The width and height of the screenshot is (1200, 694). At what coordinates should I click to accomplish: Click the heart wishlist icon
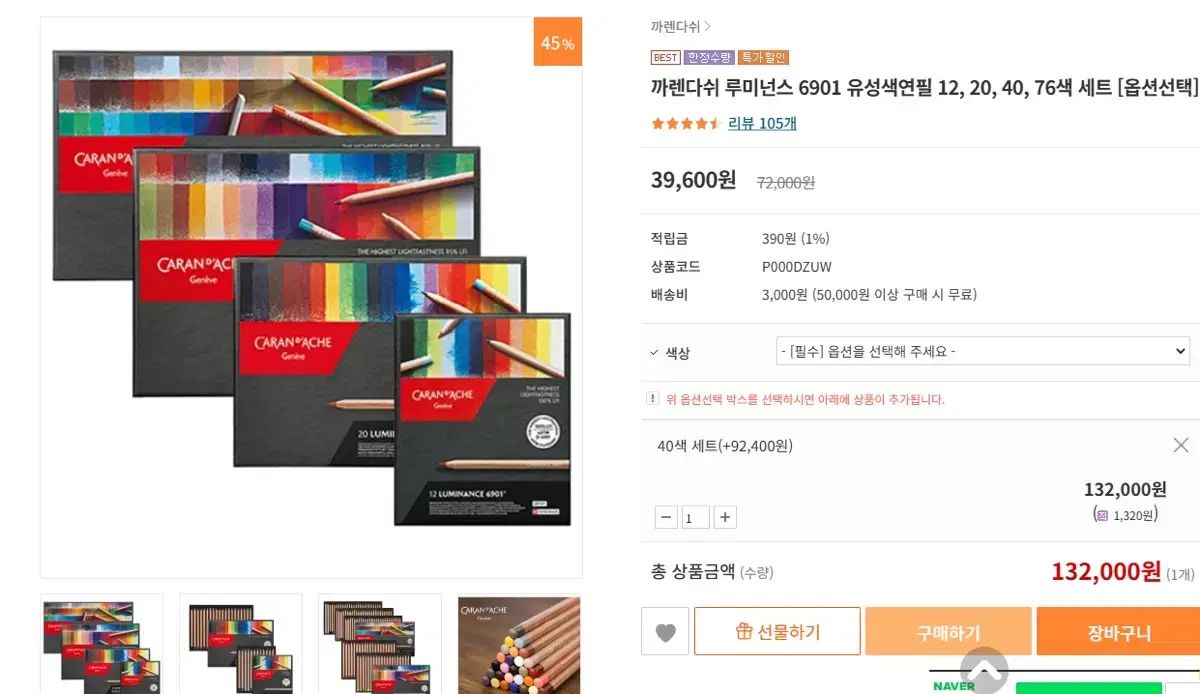tap(665, 632)
